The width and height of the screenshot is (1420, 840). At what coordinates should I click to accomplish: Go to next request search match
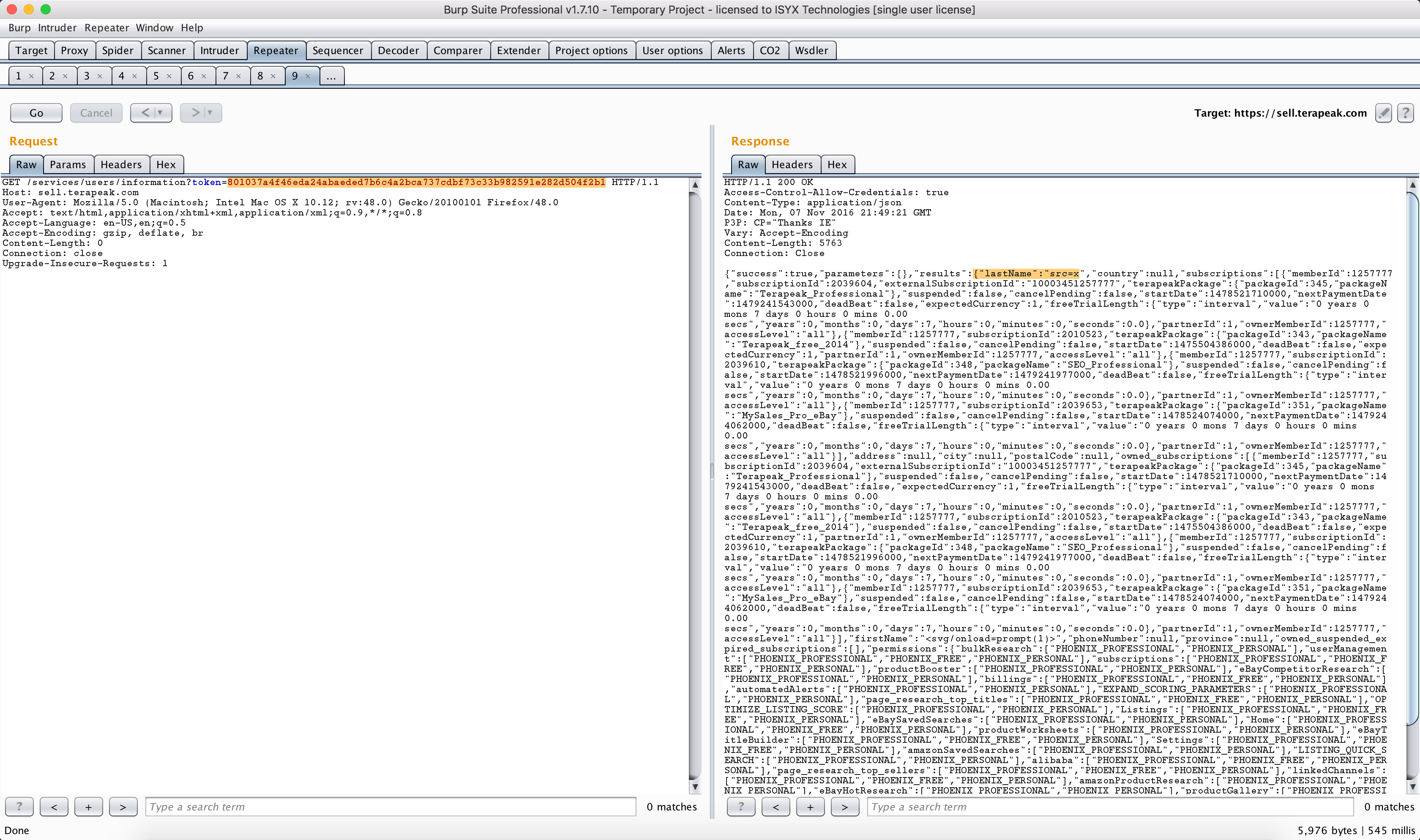click(x=123, y=807)
